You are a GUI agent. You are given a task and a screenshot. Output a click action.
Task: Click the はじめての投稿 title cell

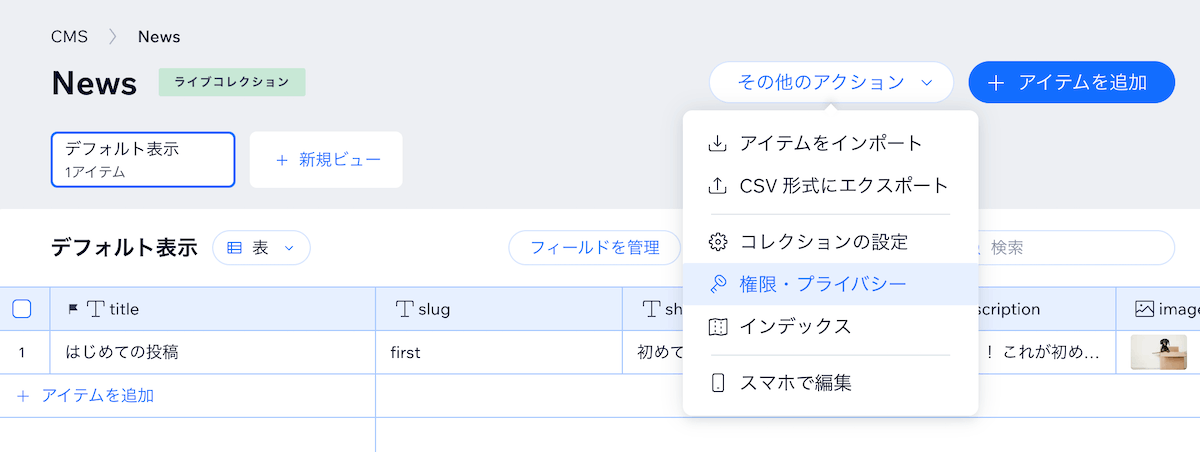point(213,352)
